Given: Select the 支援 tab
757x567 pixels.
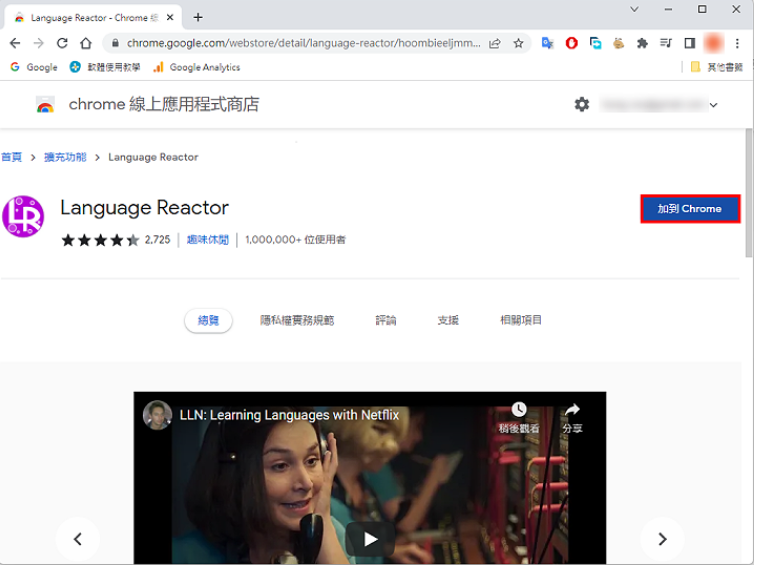Looking at the screenshot, I should pos(448,320).
